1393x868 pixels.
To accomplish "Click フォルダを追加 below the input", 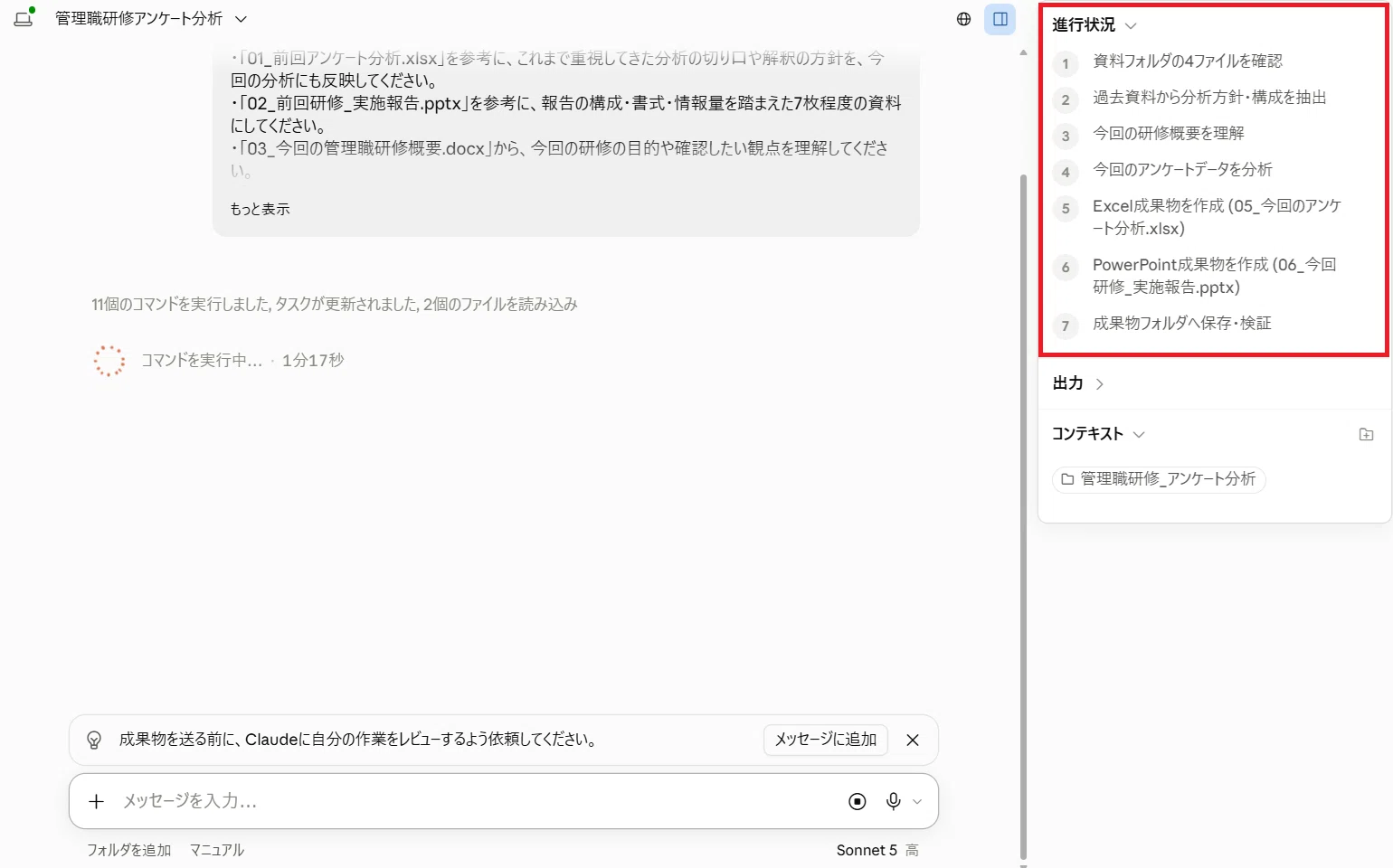I will (x=128, y=850).
